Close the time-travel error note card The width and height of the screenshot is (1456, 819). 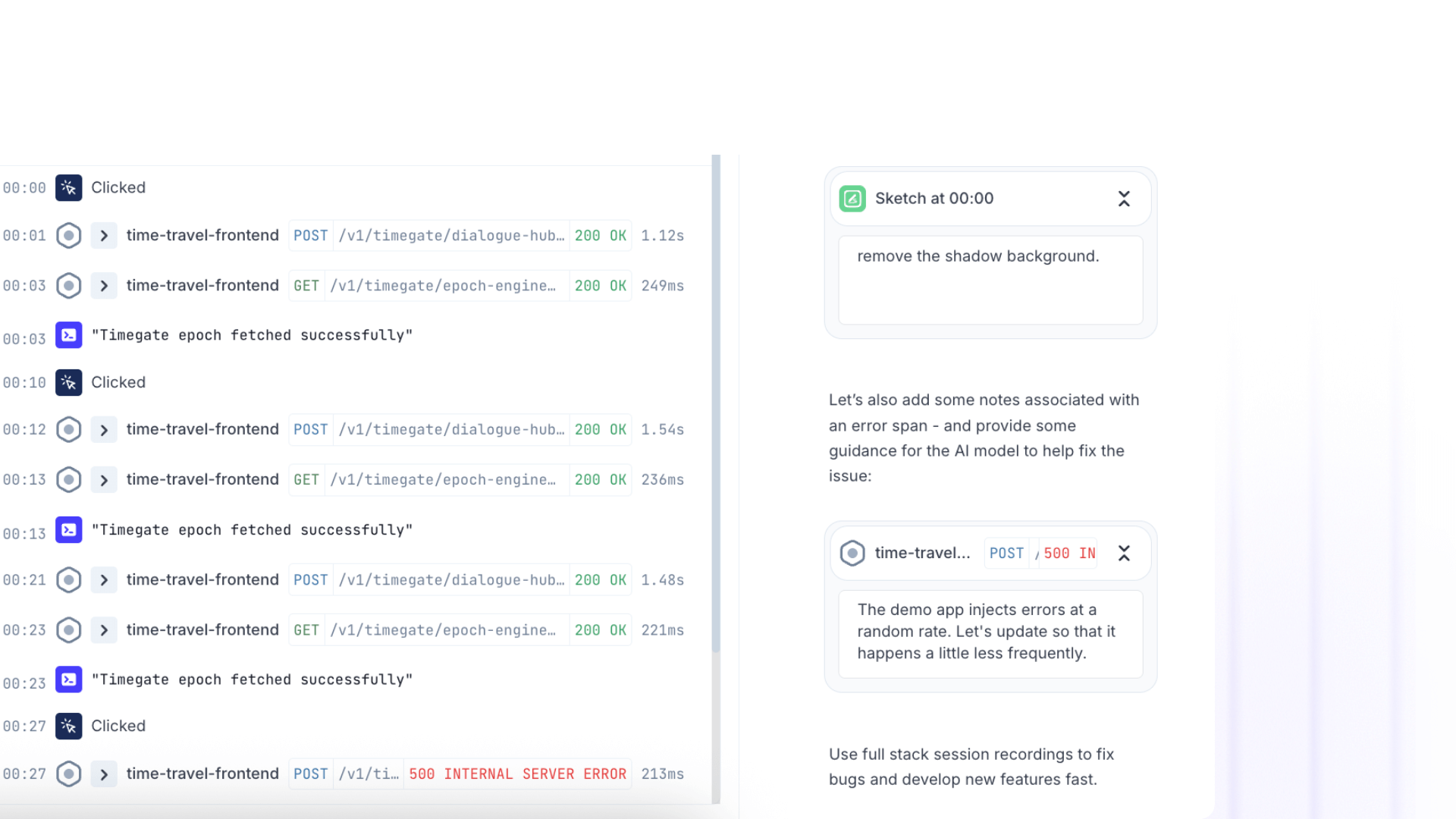point(1124,553)
